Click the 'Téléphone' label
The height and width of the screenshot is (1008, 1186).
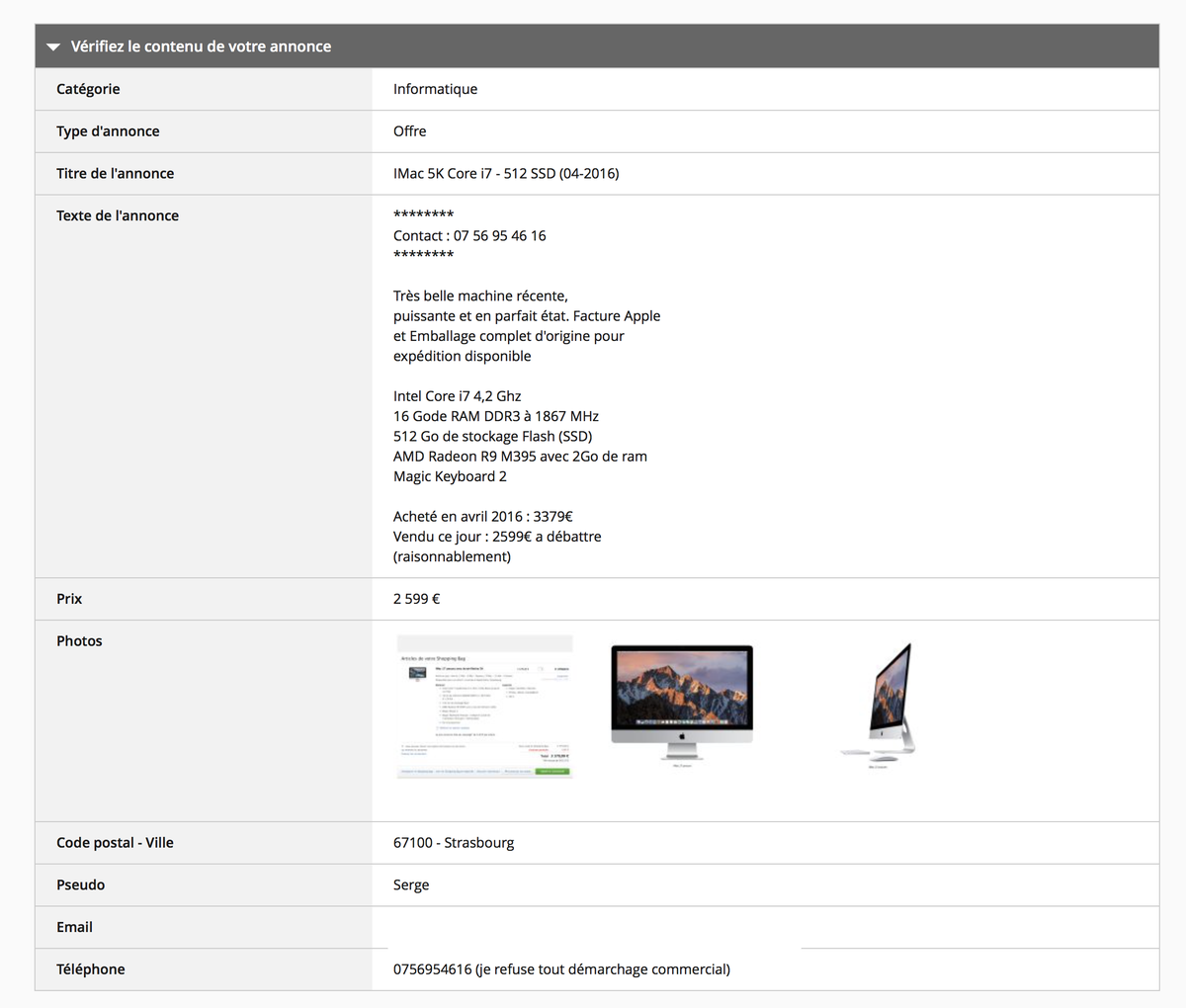point(91,969)
